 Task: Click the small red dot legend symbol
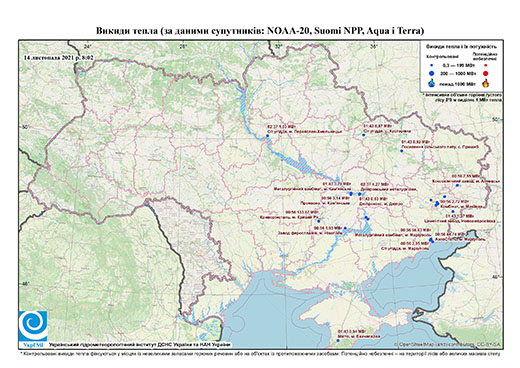(486, 66)
